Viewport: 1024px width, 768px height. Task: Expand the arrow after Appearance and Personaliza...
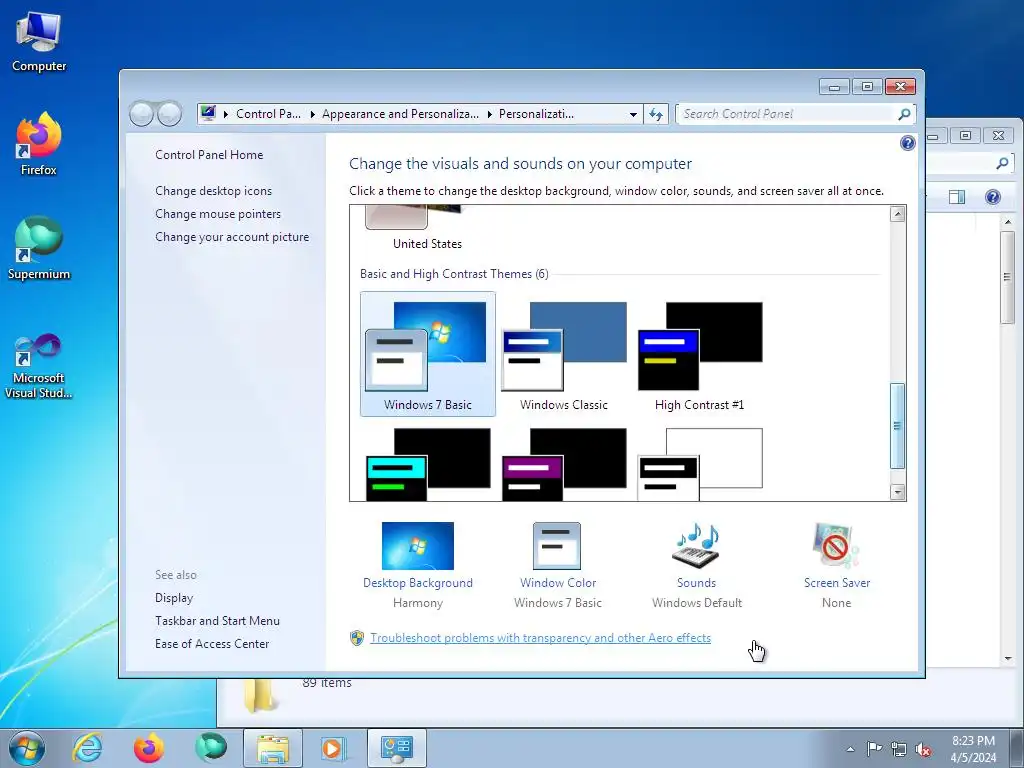click(x=489, y=114)
